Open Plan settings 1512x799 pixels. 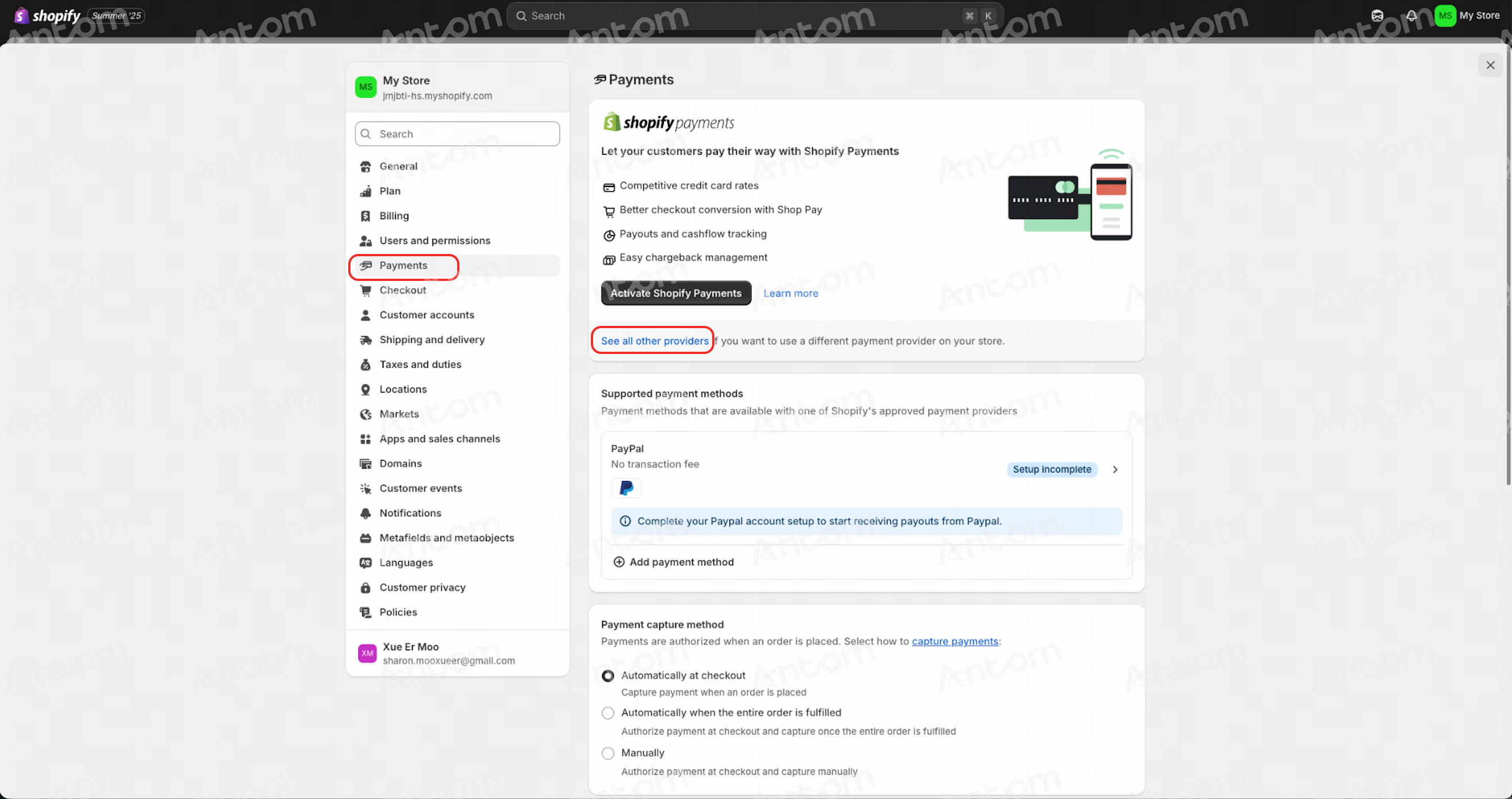coord(457,192)
